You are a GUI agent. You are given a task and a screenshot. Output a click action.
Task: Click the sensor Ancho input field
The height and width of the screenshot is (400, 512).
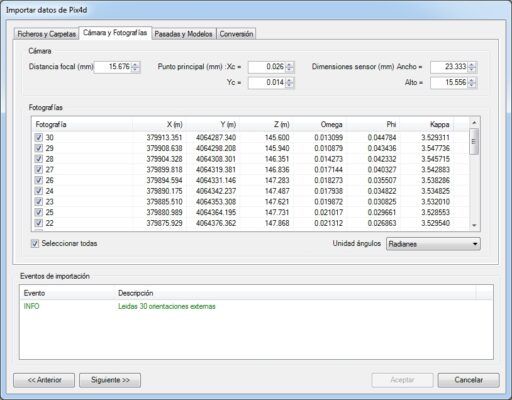pos(449,67)
